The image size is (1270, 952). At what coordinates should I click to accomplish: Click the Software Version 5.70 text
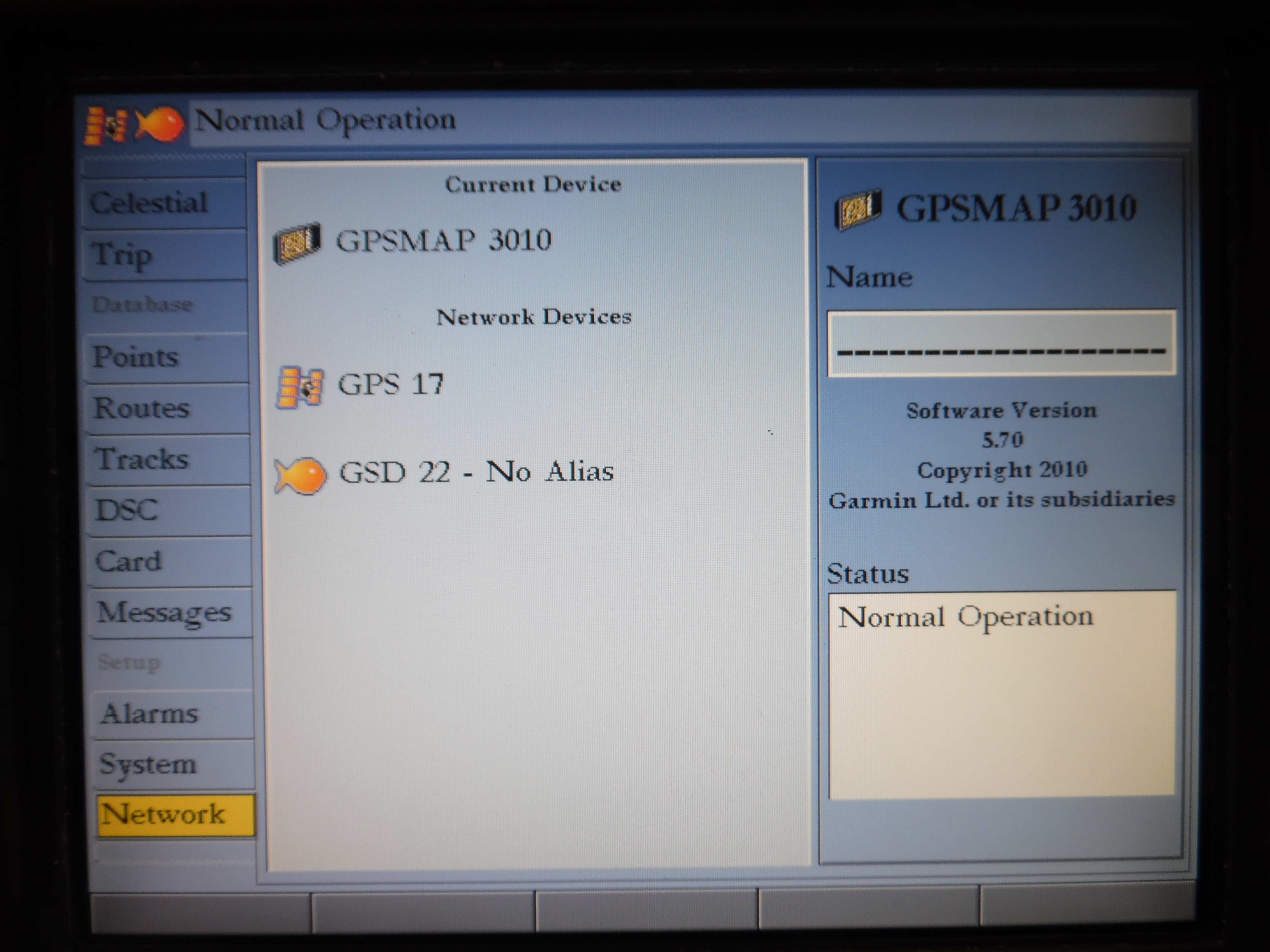click(1002, 425)
